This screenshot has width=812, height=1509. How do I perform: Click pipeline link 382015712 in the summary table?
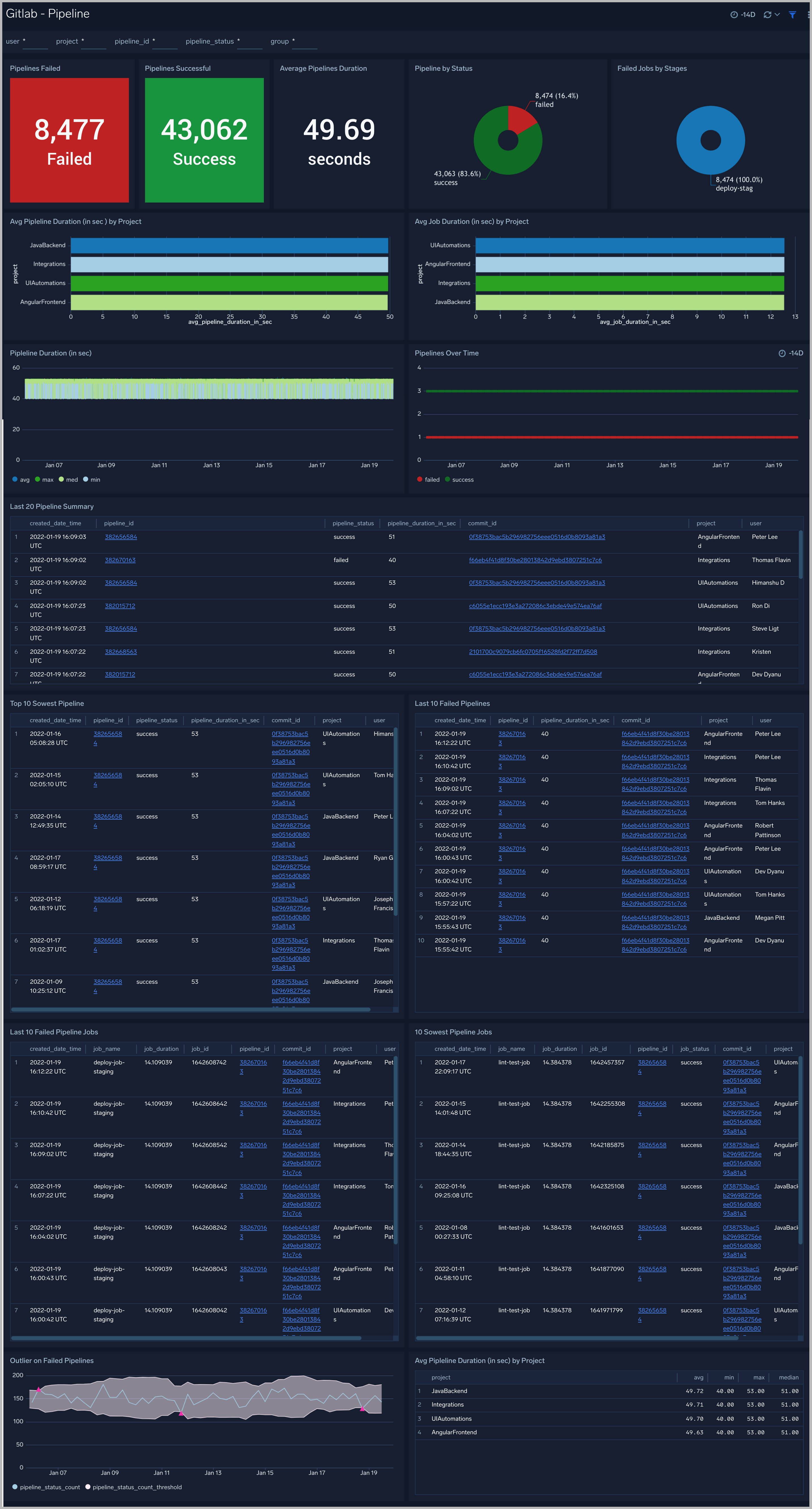pyautogui.click(x=120, y=606)
